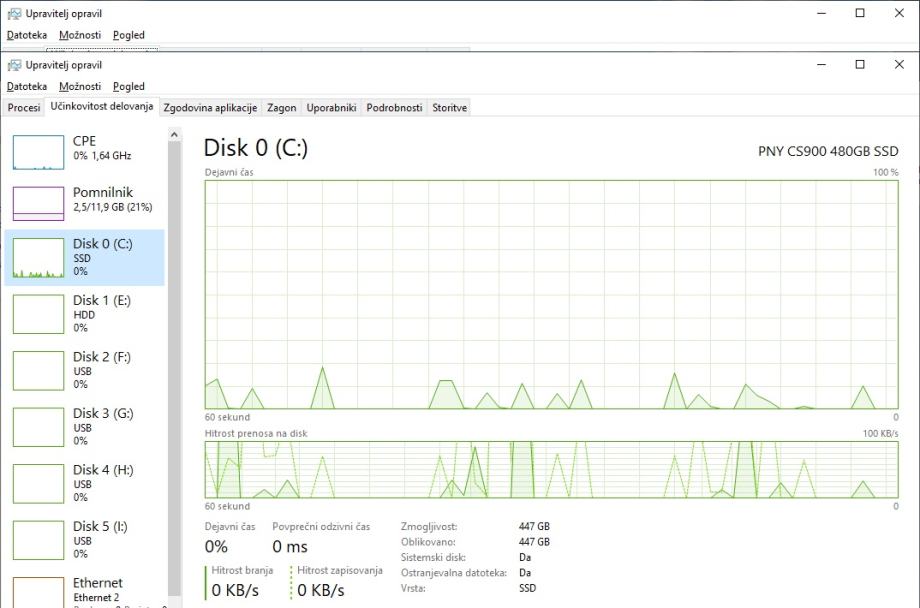
Task: Switch to the Procesi tab
Action: (x=24, y=108)
